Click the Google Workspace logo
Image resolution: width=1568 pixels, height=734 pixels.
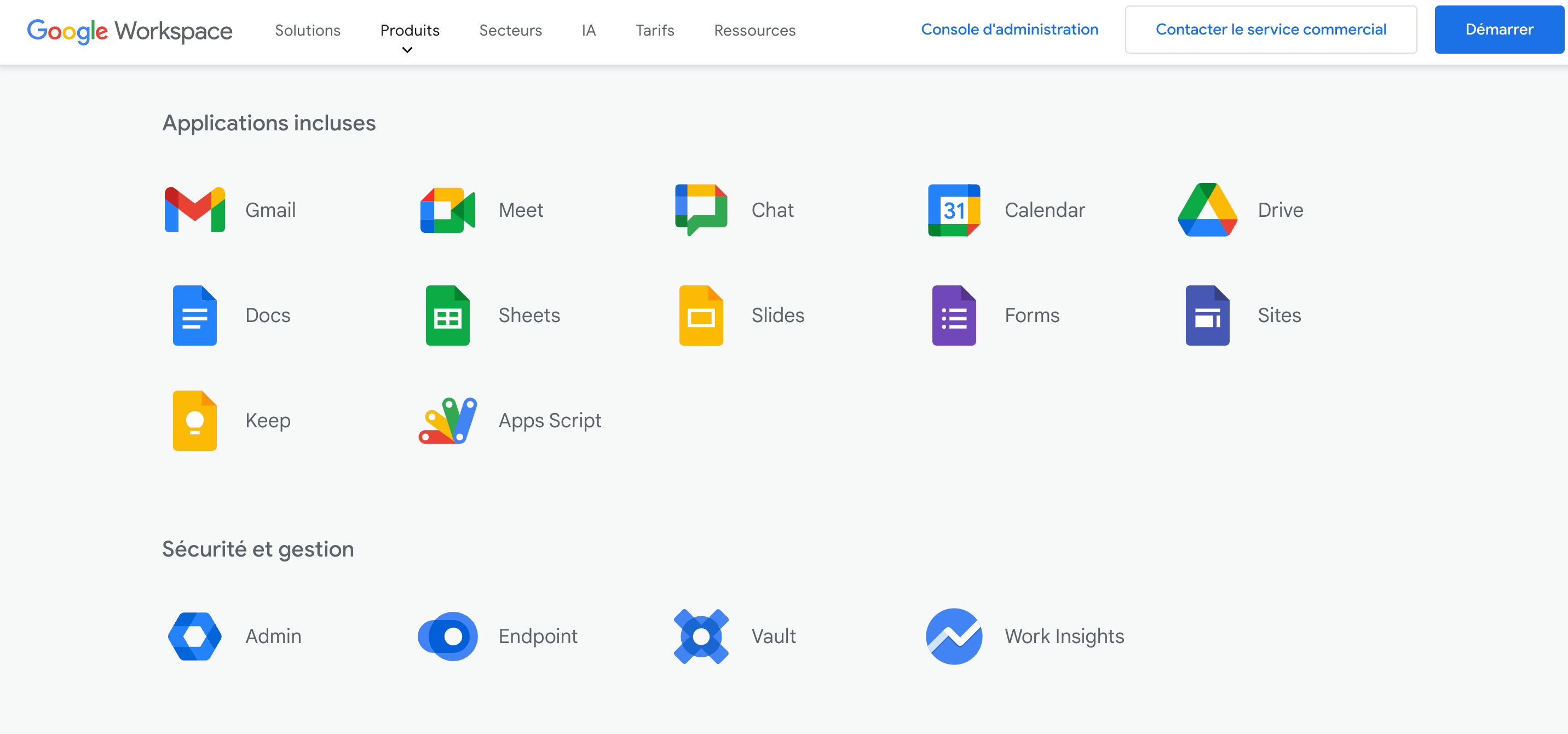[130, 31]
